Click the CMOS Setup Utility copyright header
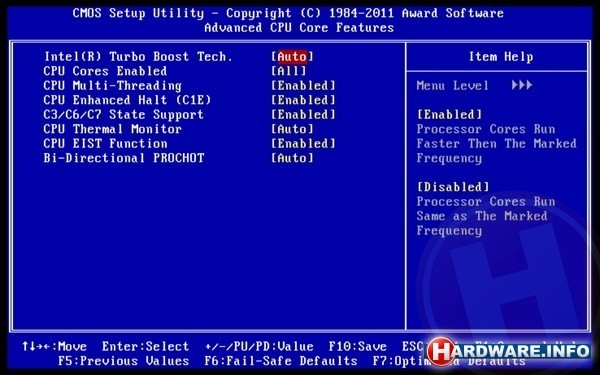600x375 pixels. point(288,13)
